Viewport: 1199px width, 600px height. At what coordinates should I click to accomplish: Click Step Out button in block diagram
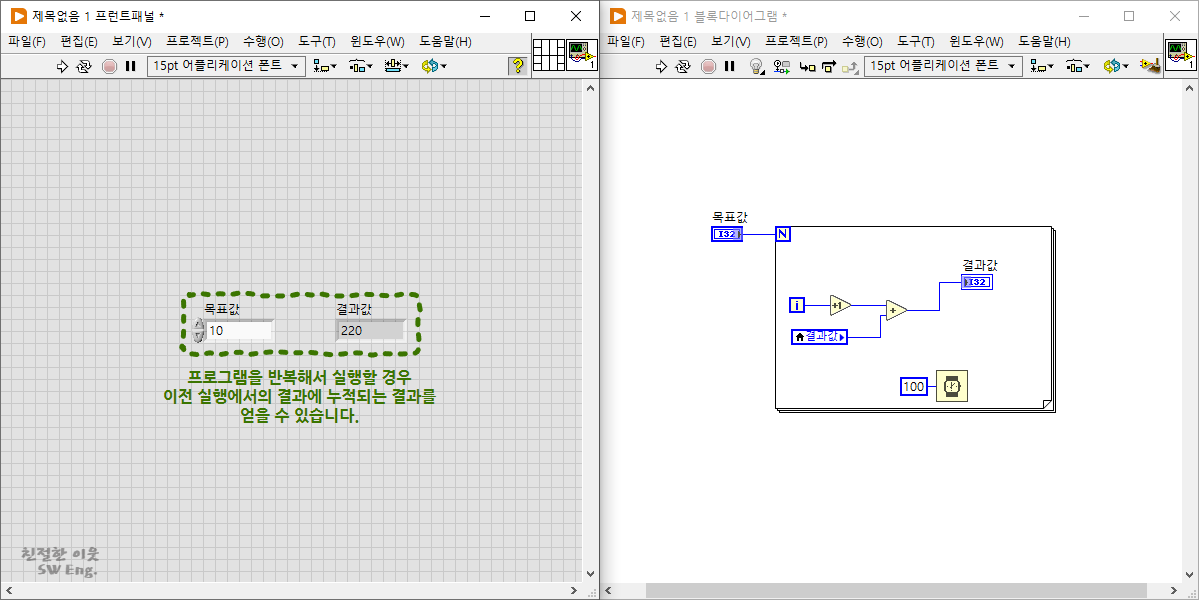coord(850,66)
